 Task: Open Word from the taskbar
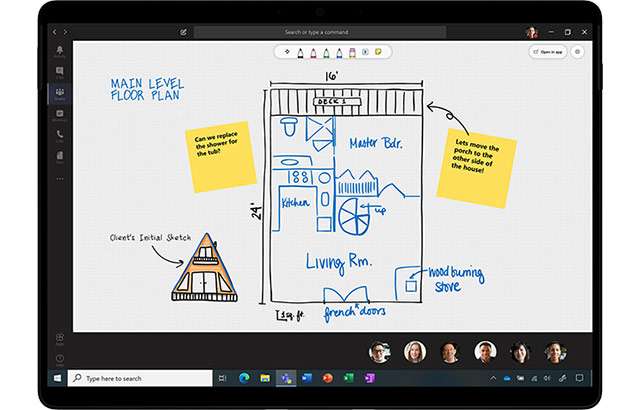pyautogui.click(x=307, y=378)
